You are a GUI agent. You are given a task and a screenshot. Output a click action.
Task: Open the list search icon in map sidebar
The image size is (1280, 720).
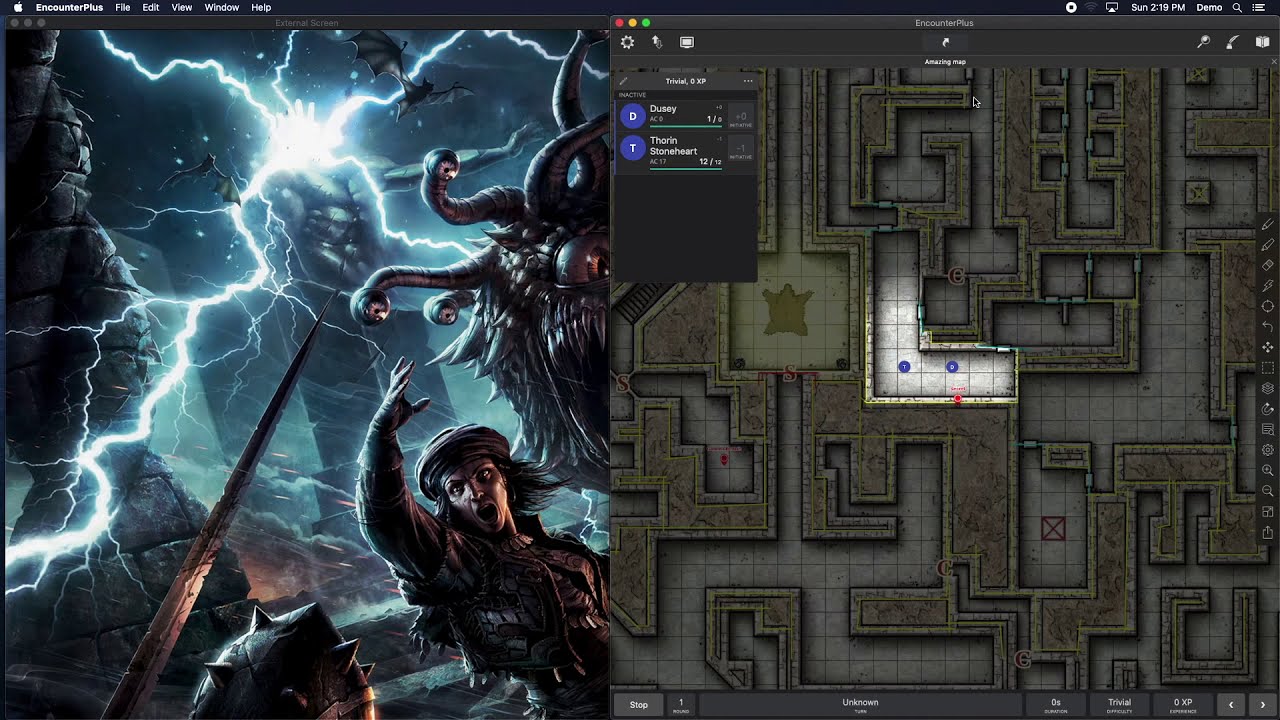coord(1268,429)
